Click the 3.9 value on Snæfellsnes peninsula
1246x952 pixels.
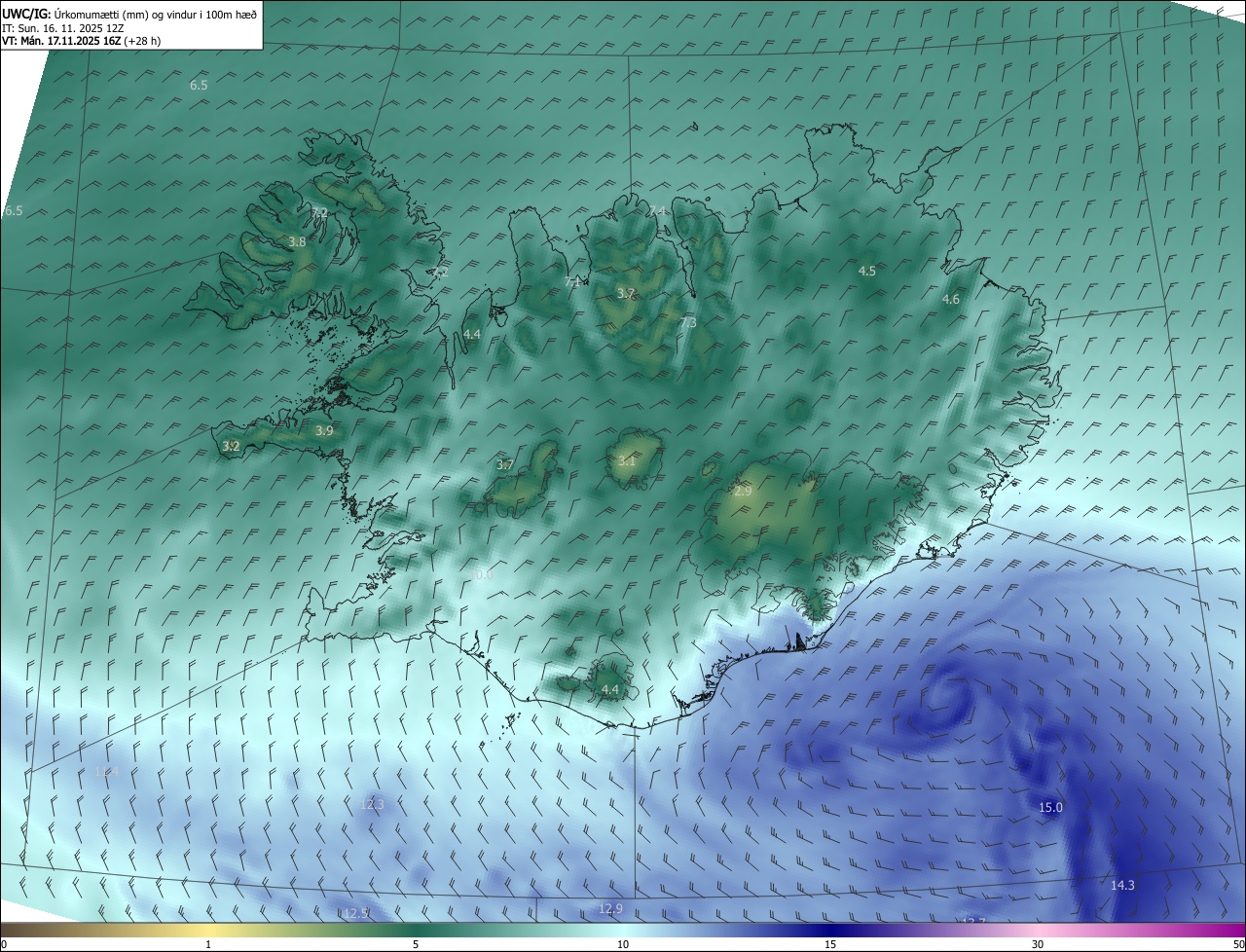tap(324, 430)
